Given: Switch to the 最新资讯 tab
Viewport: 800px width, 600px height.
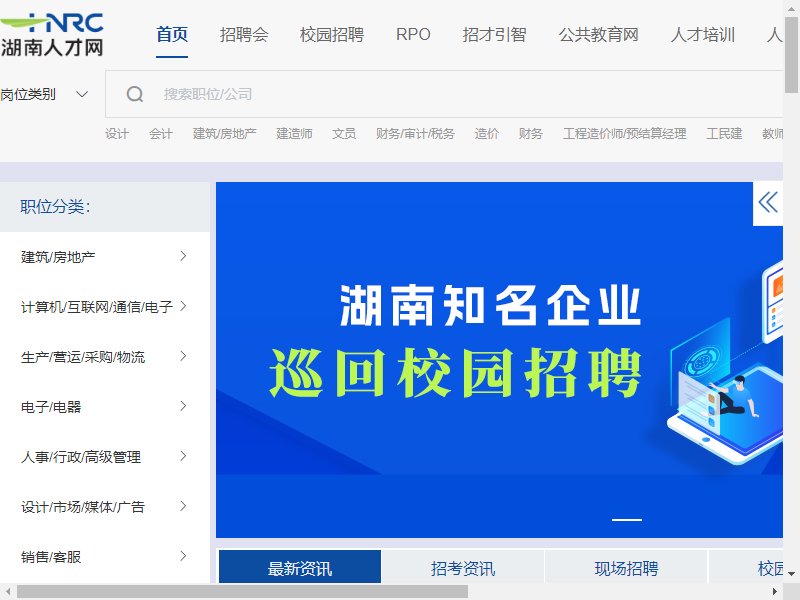Looking at the screenshot, I should (x=300, y=567).
